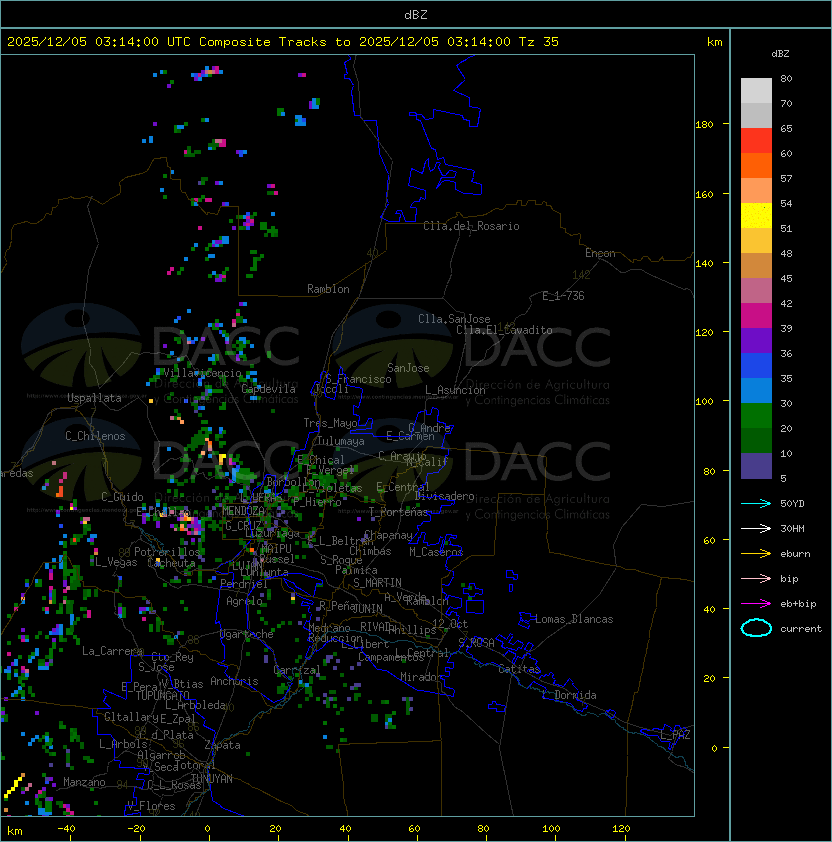
Task: Click the 'S_MARTIN' map label
Action: coord(377,583)
